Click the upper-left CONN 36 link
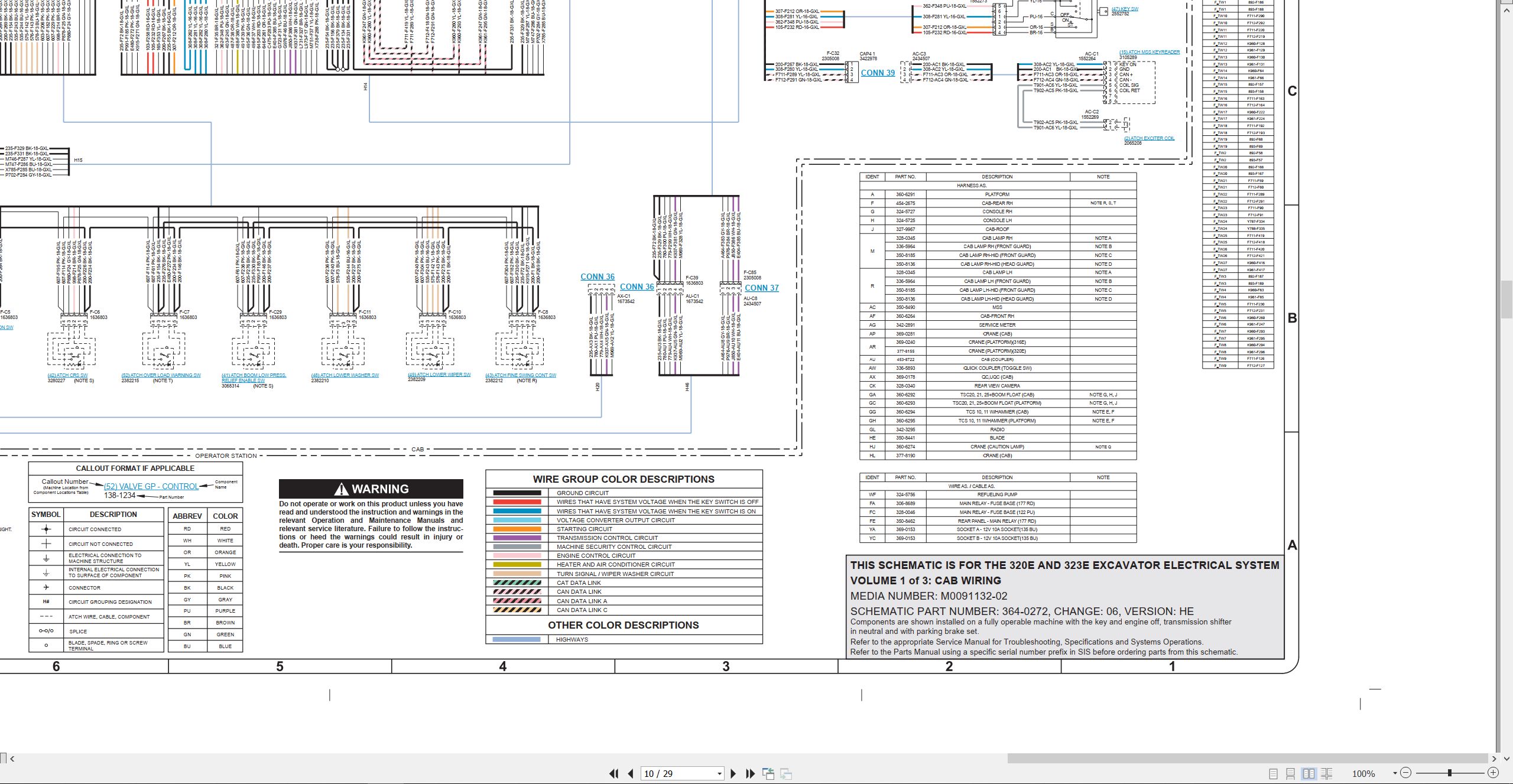 pyautogui.click(x=597, y=276)
